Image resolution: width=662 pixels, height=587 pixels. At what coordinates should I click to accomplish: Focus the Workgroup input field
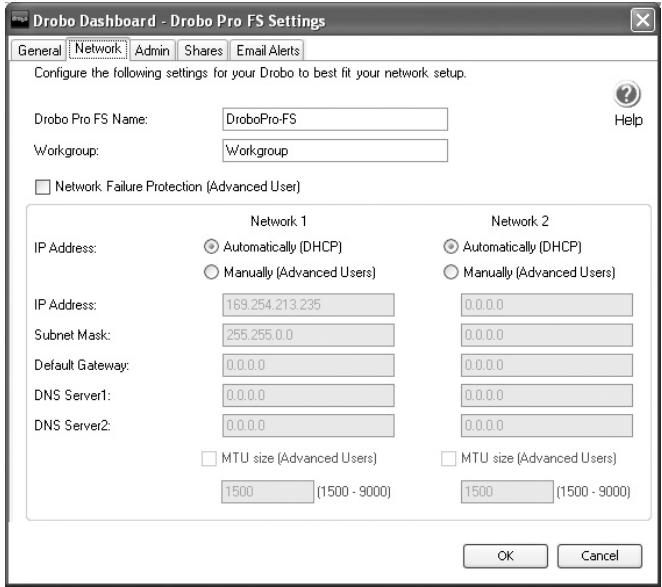click(x=335, y=150)
